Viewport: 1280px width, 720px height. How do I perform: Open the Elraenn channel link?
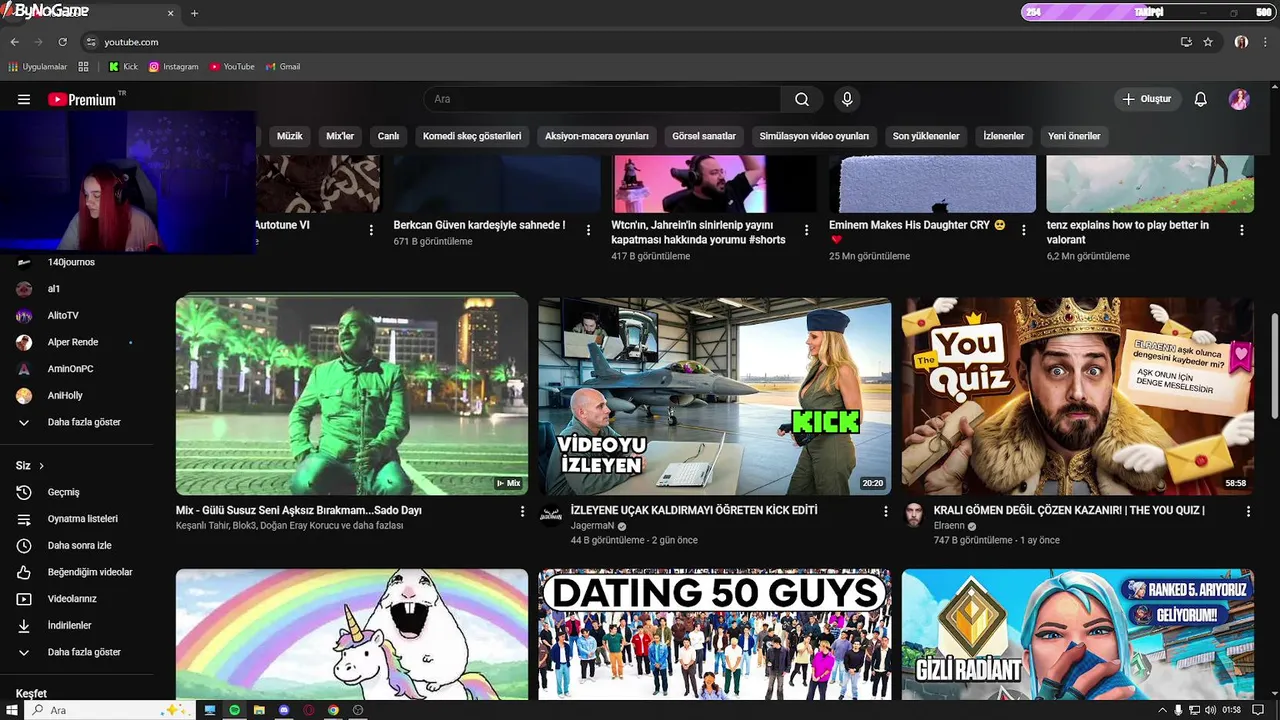pyautogui.click(x=949, y=526)
